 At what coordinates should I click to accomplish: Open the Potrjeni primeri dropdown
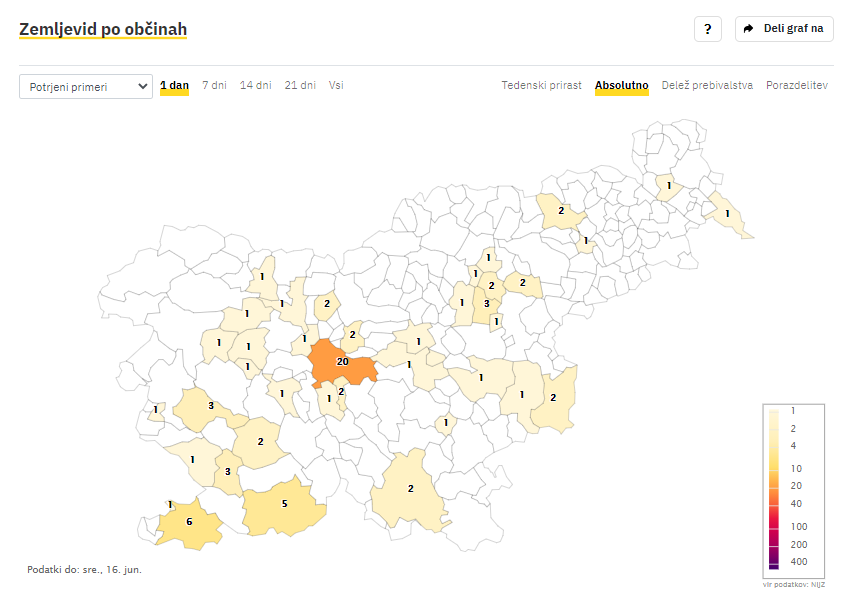tap(86, 87)
